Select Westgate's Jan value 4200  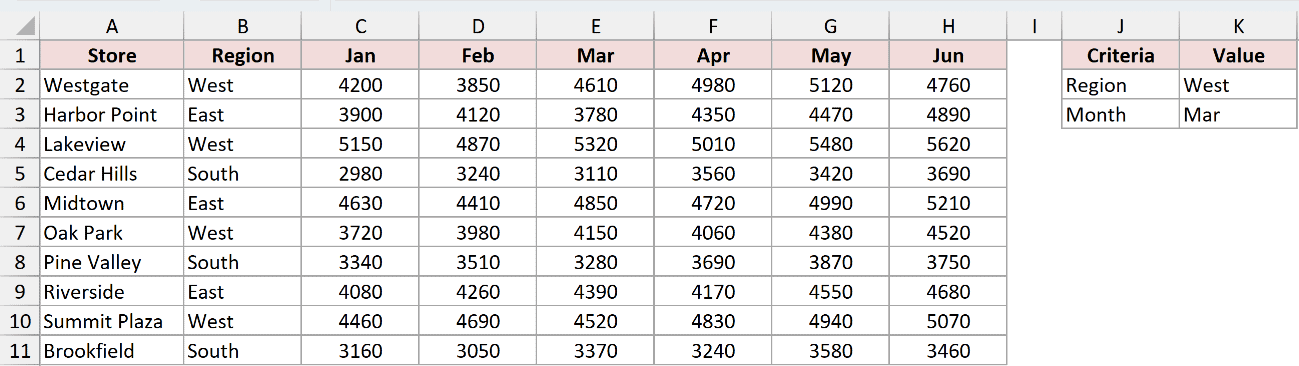point(361,85)
